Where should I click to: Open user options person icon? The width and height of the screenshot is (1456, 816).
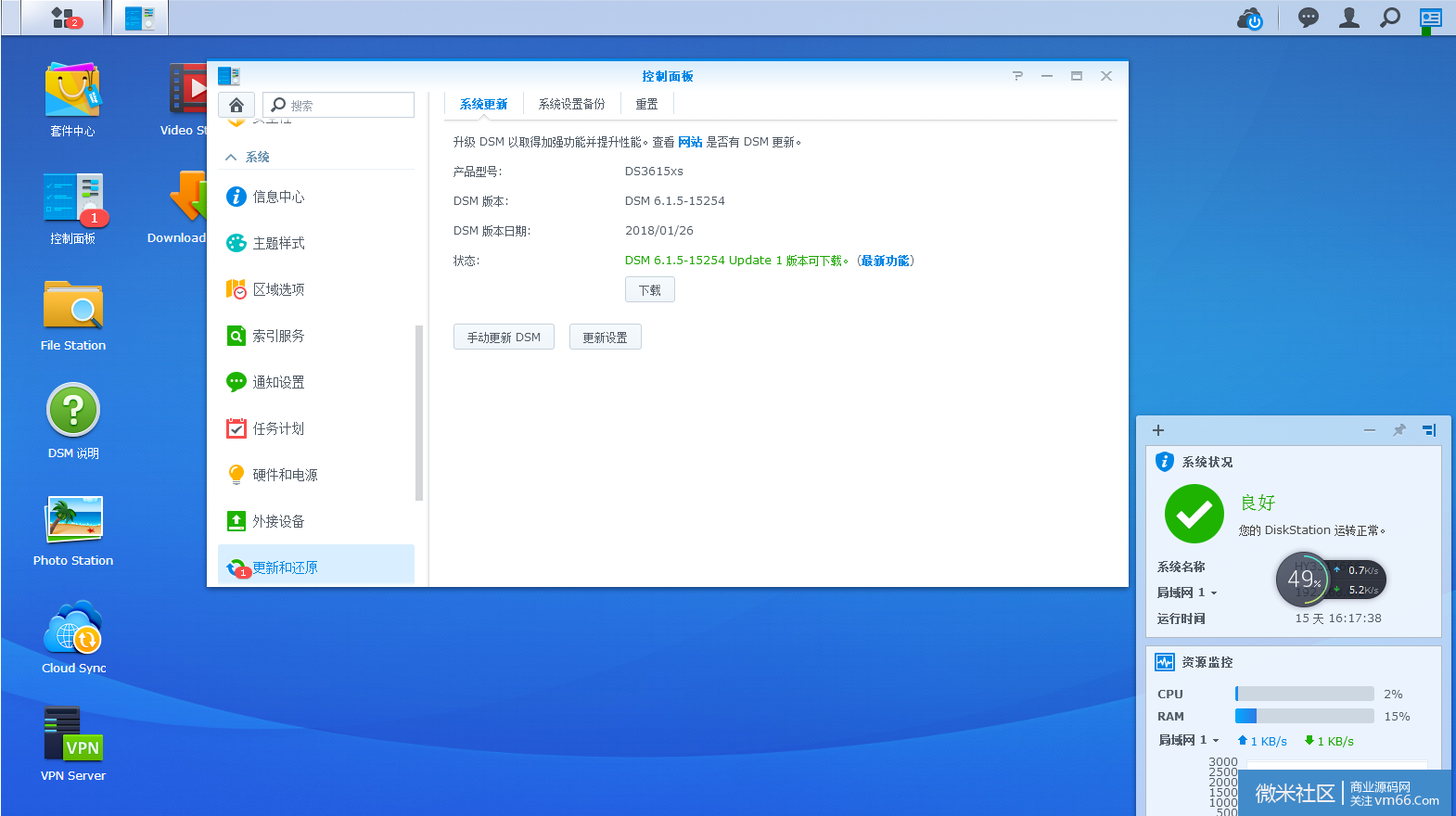pos(1349,18)
